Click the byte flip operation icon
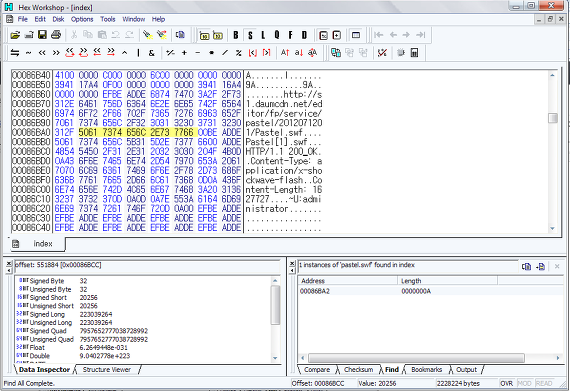 15,53
